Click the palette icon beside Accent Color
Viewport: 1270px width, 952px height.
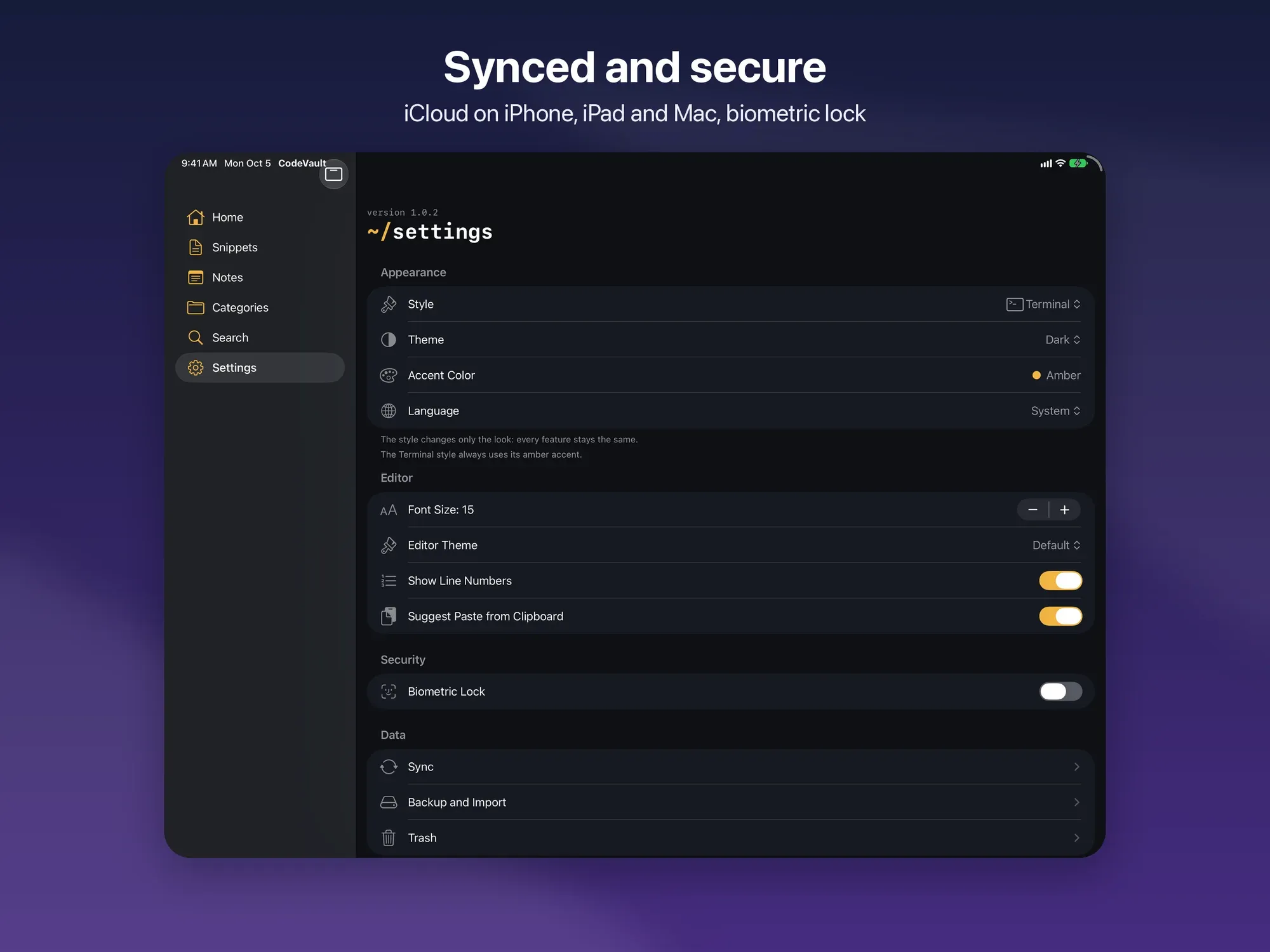pyautogui.click(x=389, y=376)
